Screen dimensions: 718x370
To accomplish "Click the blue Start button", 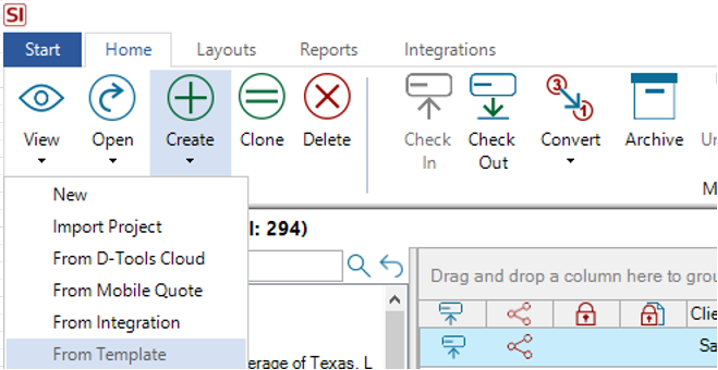I will pos(42,49).
